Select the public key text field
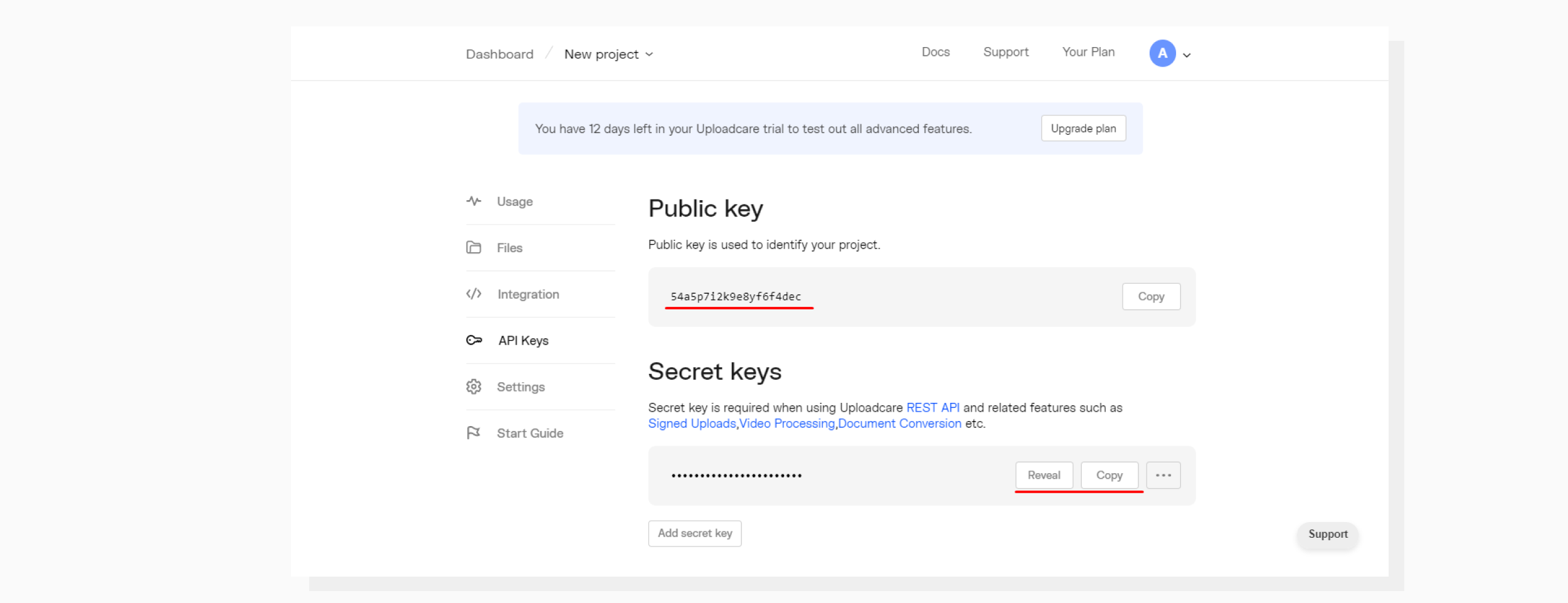 738,296
